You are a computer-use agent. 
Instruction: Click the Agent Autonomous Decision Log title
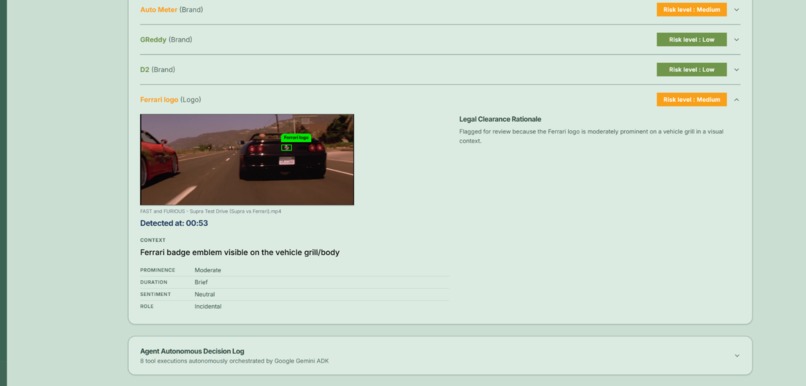[192, 352]
